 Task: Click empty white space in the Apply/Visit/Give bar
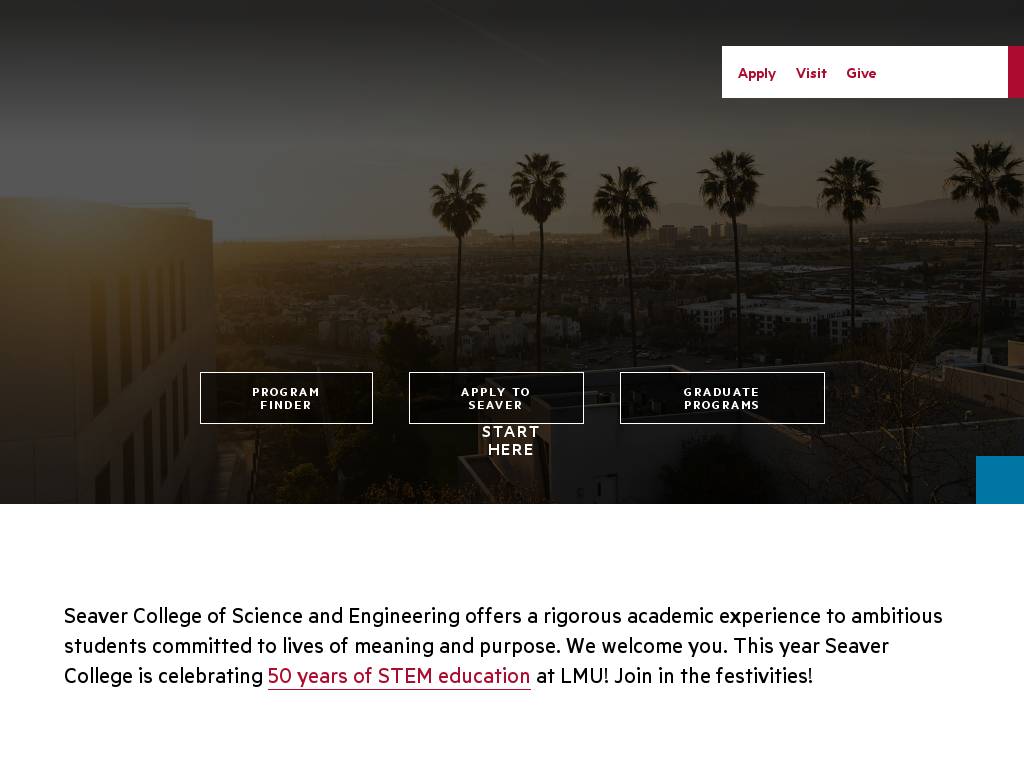(940, 72)
